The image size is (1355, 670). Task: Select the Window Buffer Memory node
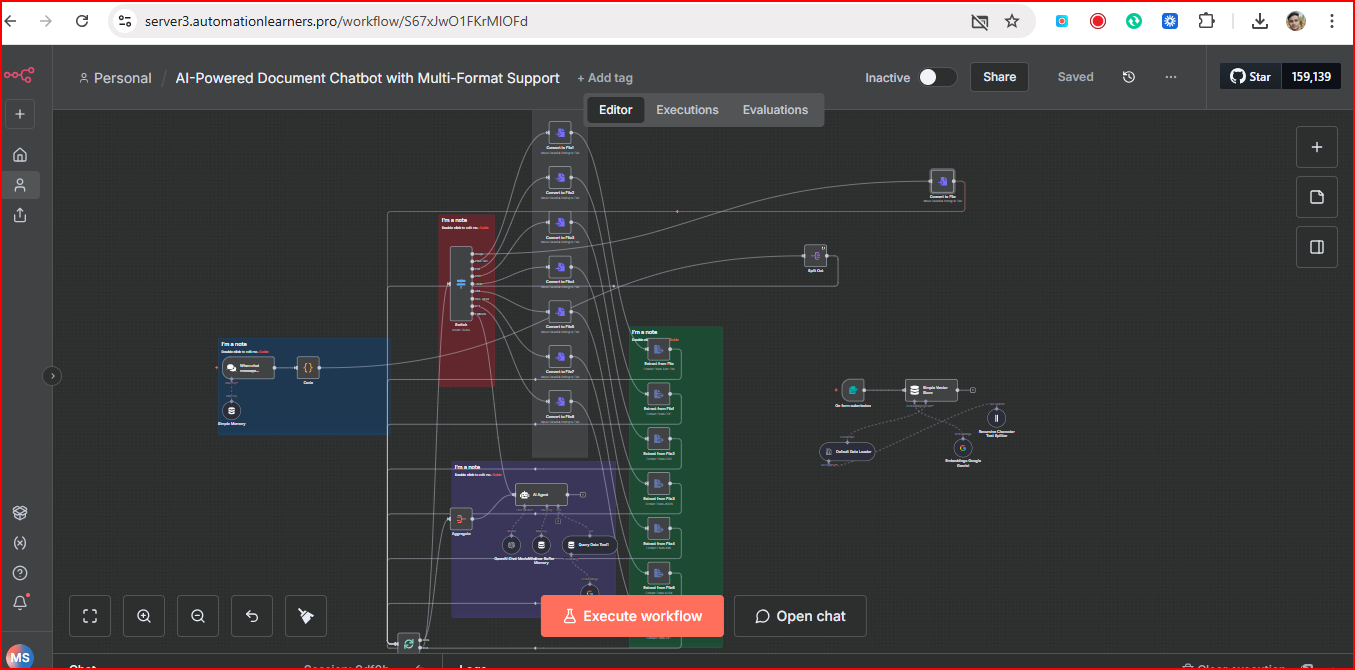(541, 545)
